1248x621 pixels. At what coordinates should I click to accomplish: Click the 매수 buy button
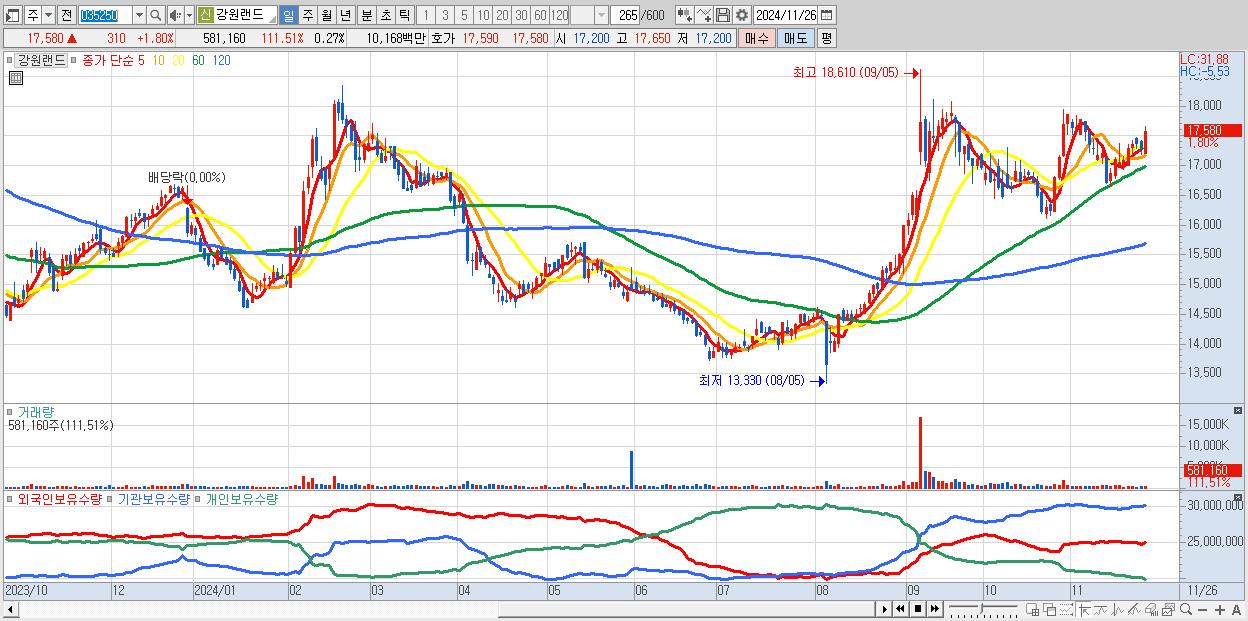coord(757,38)
